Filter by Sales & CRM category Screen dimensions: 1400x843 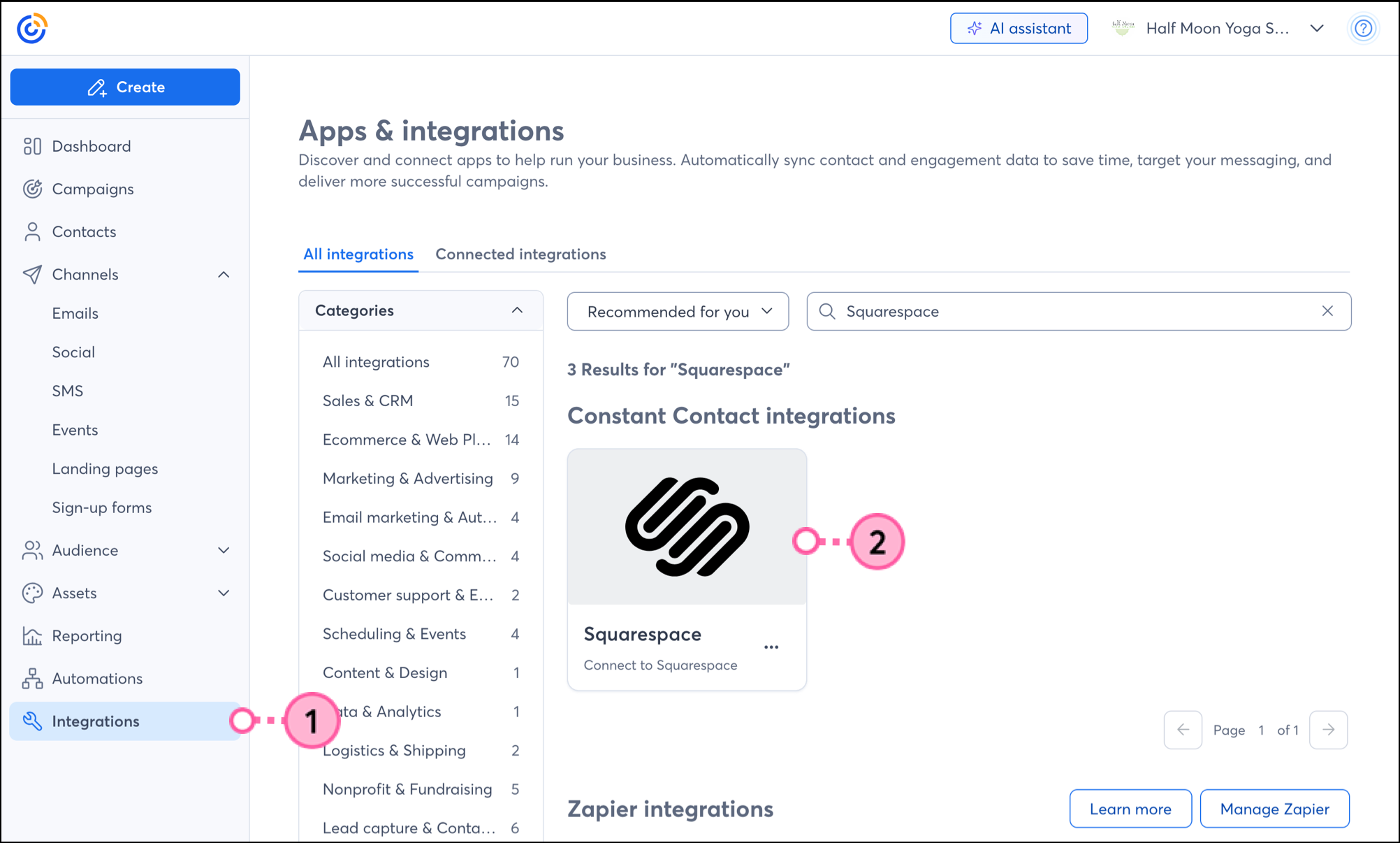pos(367,401)
